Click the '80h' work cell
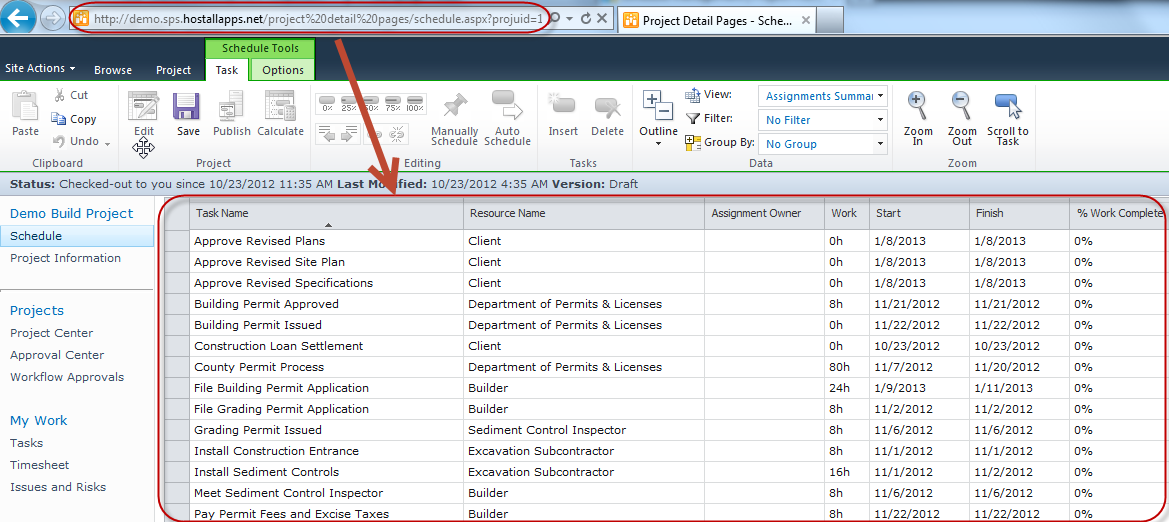Image resolution: width=1169 pixels, height=522 pixels. [847, 367]
